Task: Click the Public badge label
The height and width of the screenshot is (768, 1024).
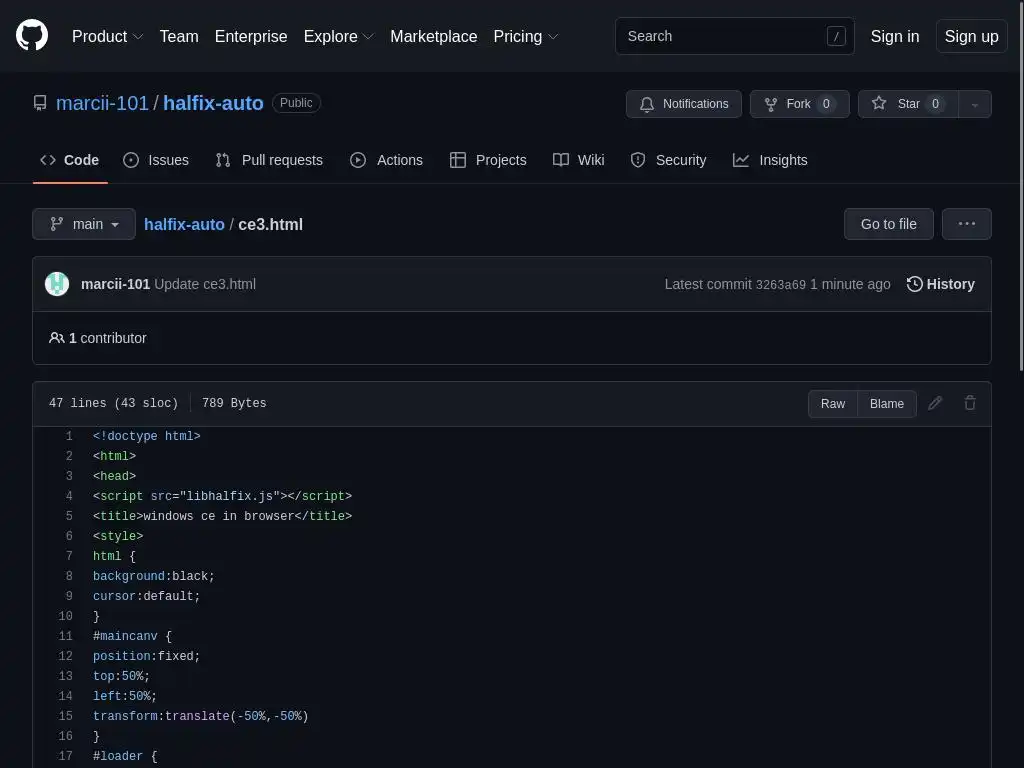Action: point(296,103)
